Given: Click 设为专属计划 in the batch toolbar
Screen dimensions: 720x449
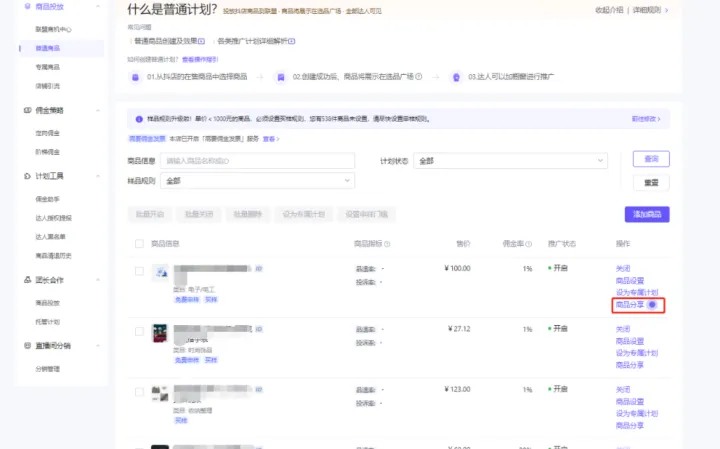Looking at the screenshot, I should (x=304, y=214).
